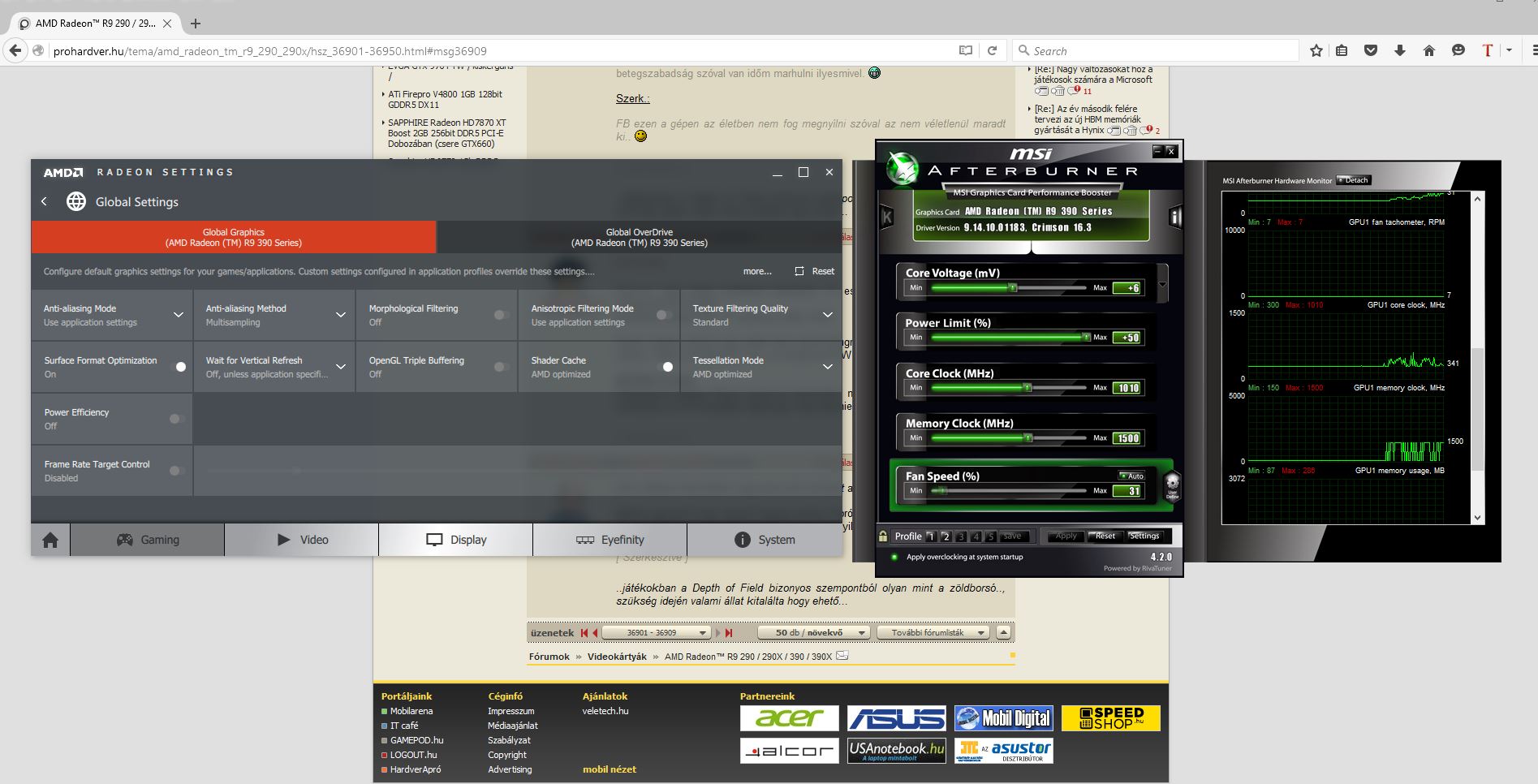This screenshot has width=1538, height=784.
Task: Click the browser Search field
Action: click(1156, 50)
